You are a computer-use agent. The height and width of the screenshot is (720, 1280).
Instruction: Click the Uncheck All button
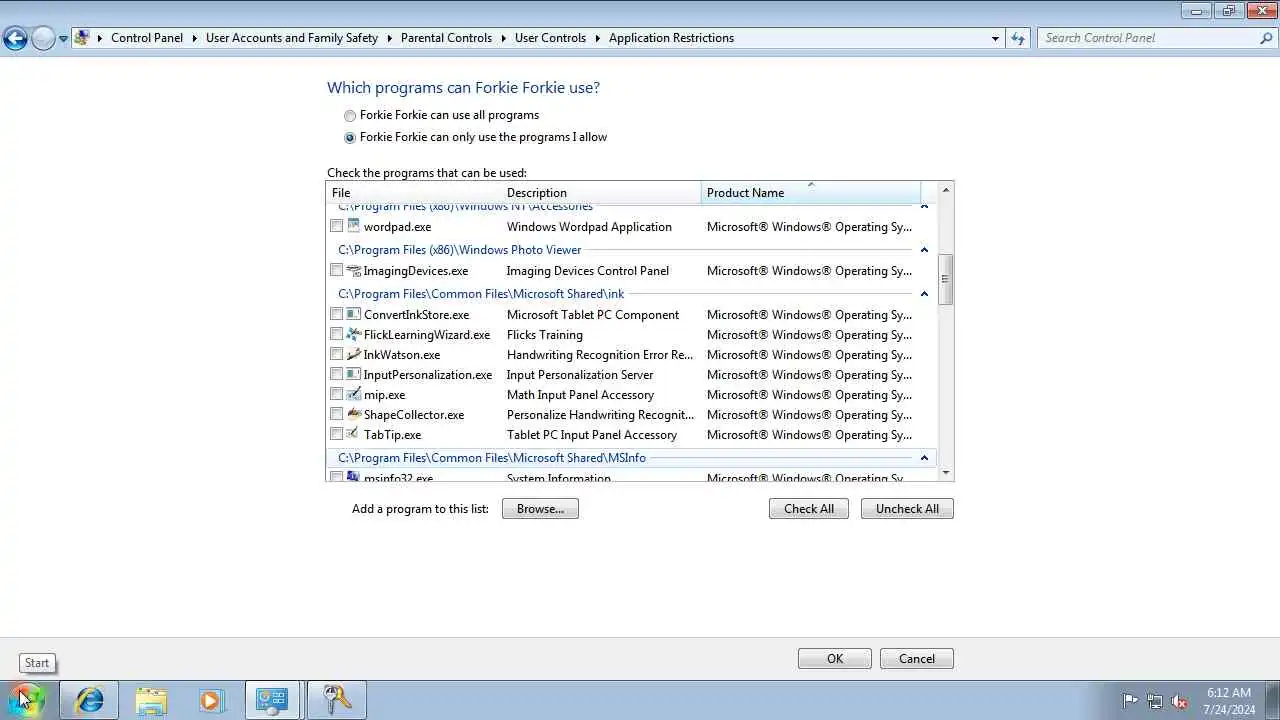(907, 509)
